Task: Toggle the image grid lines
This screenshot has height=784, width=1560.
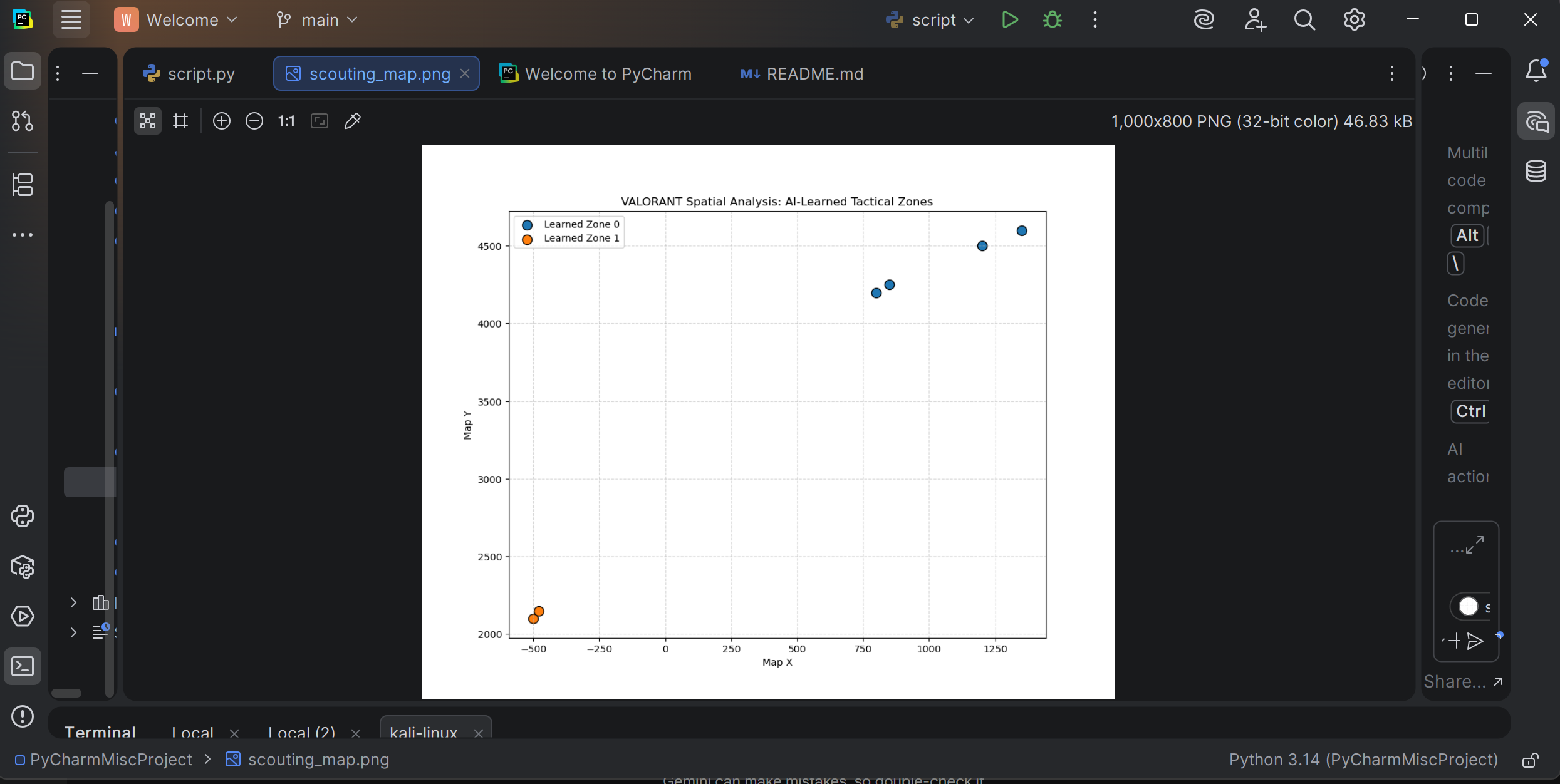Action: tap(180, 121)
